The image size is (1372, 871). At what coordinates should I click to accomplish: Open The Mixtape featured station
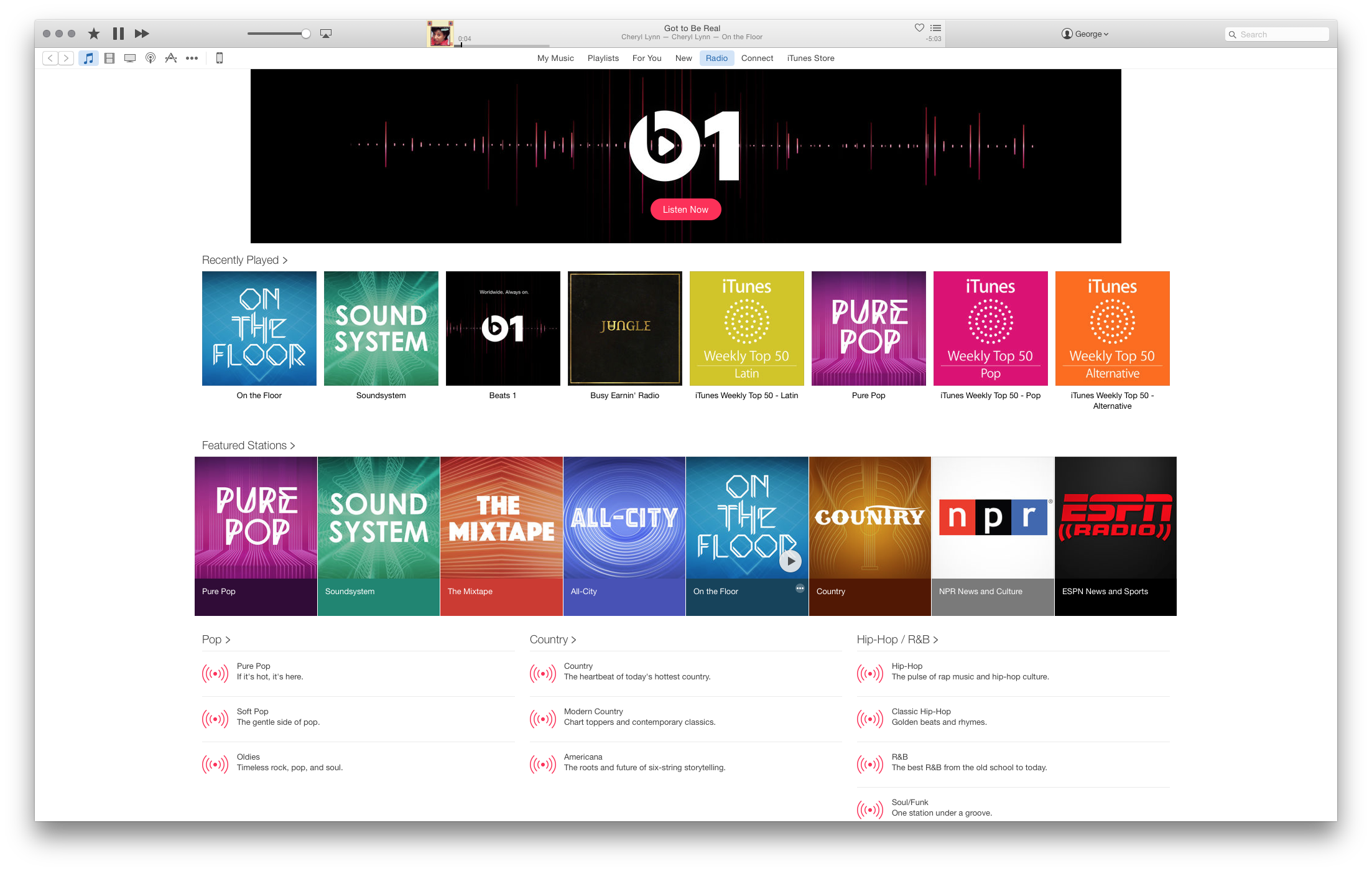tap(501, 536)
